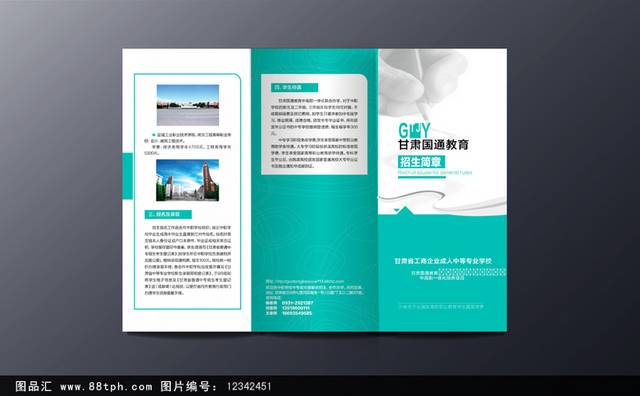Click the school name 甘肃省工商企业成人中等专业学校
The height and width of the screenshot is (396, 640).
(443, 261)
